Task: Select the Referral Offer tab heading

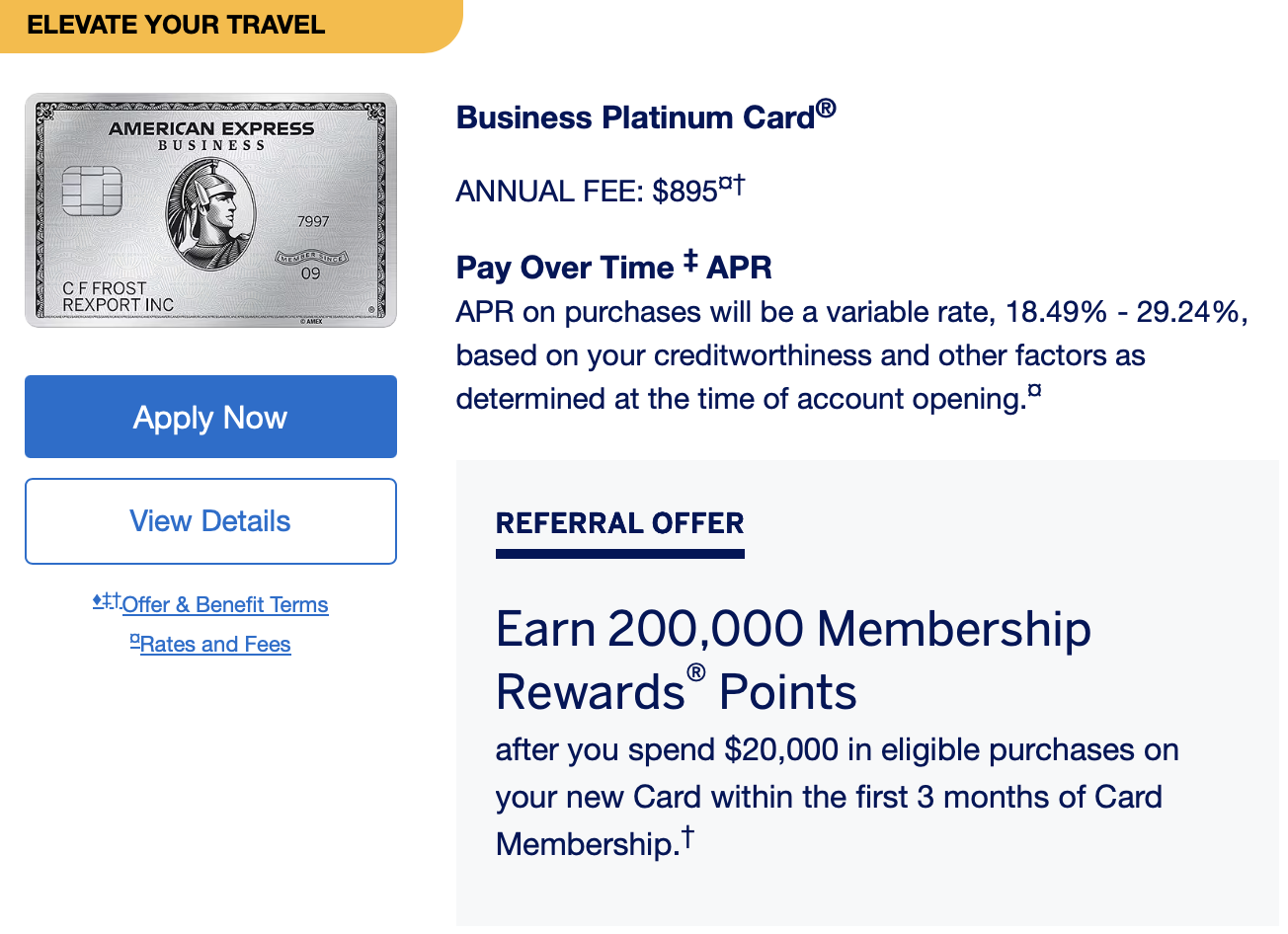Action: (619, 523)
